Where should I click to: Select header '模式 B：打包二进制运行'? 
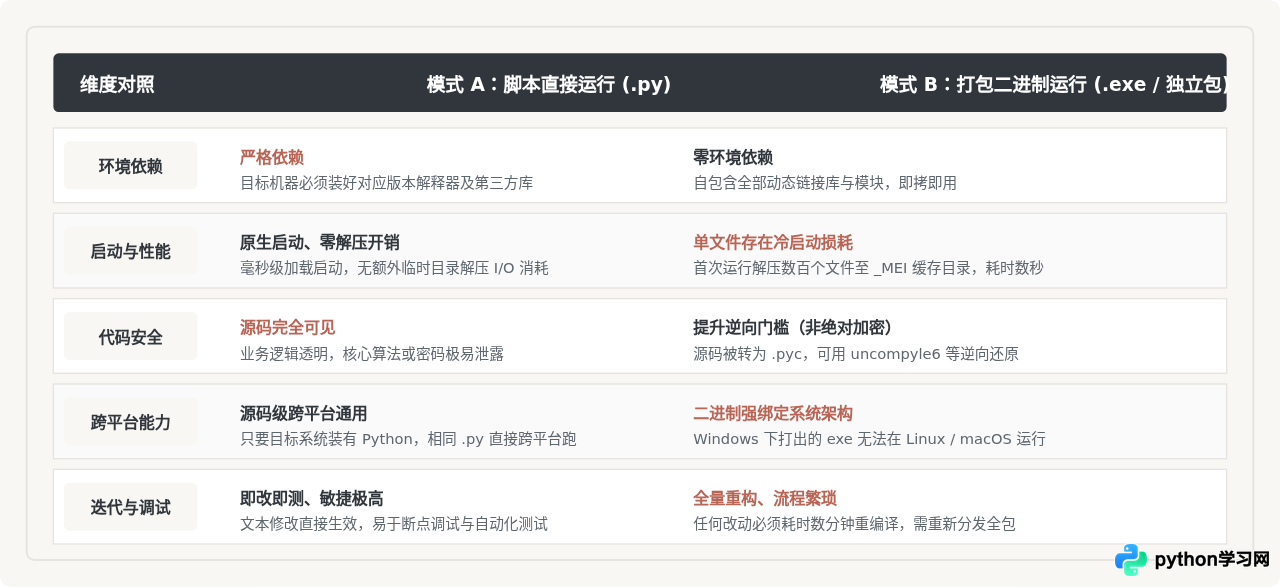(x=983, y=84)
